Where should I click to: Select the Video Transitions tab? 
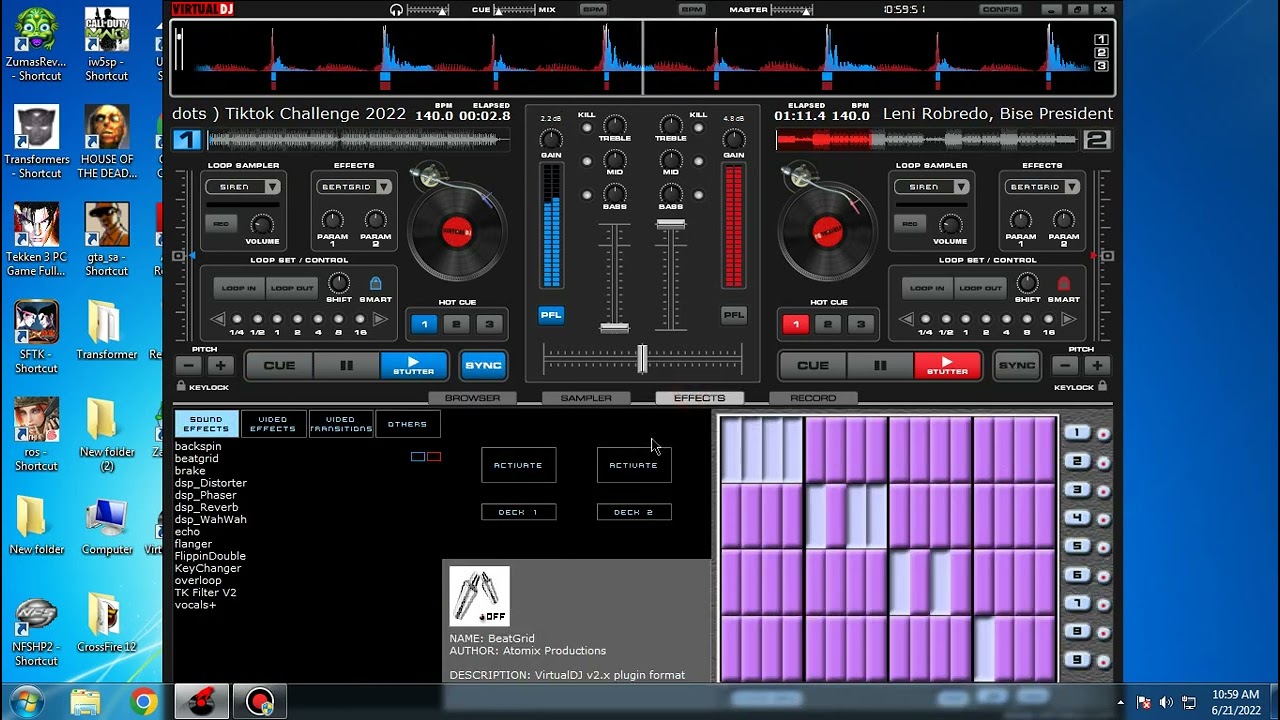pos(340,424)
